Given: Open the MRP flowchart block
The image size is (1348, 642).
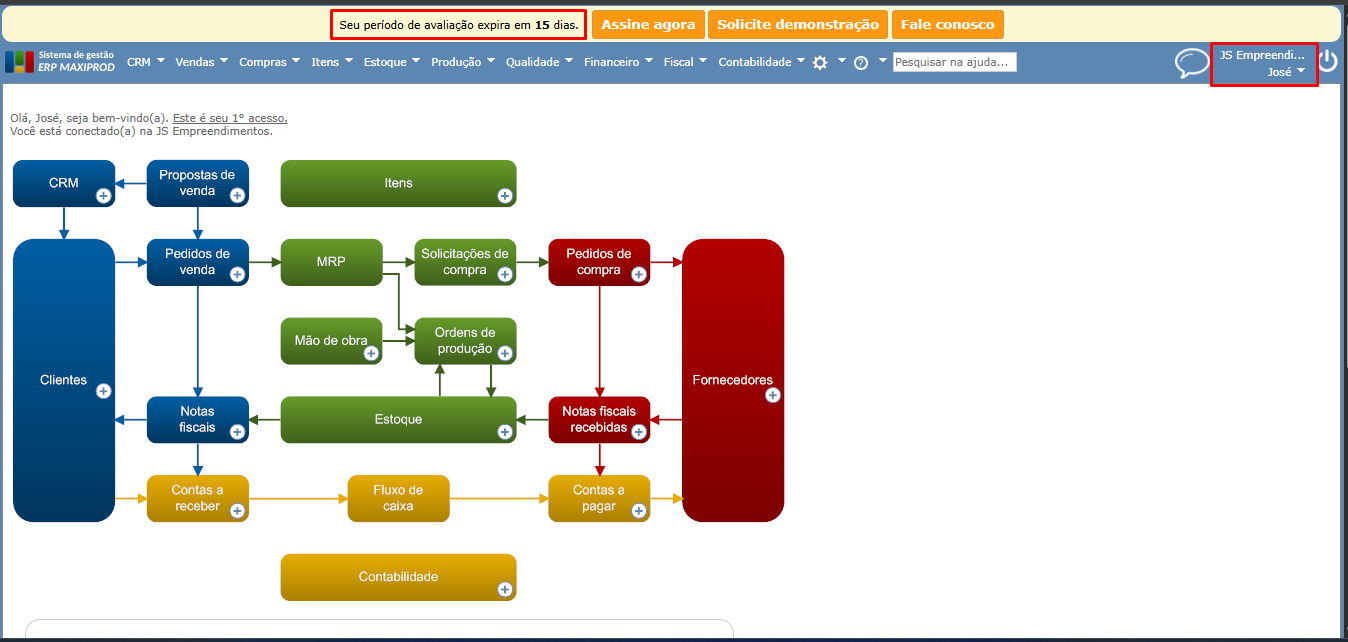Looking at the screenshot, I should (331, 262).
